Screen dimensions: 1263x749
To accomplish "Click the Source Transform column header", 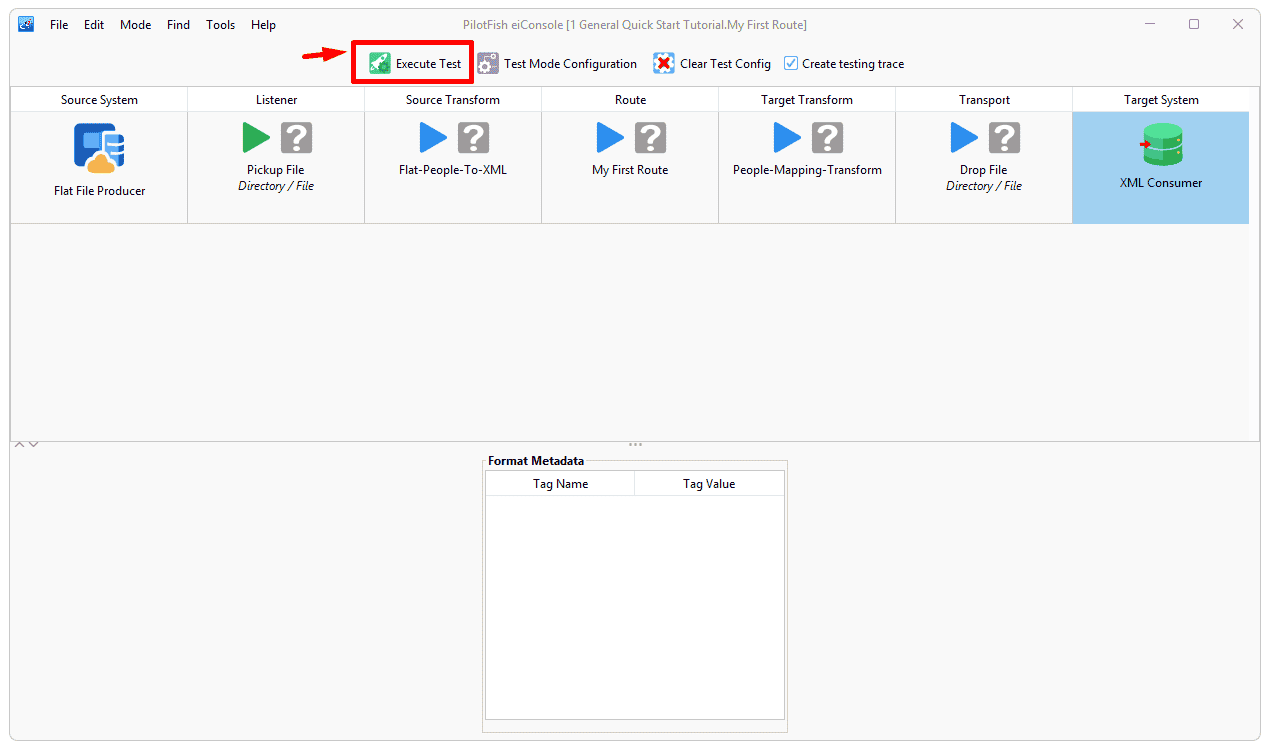I will (x=453, y=100).
